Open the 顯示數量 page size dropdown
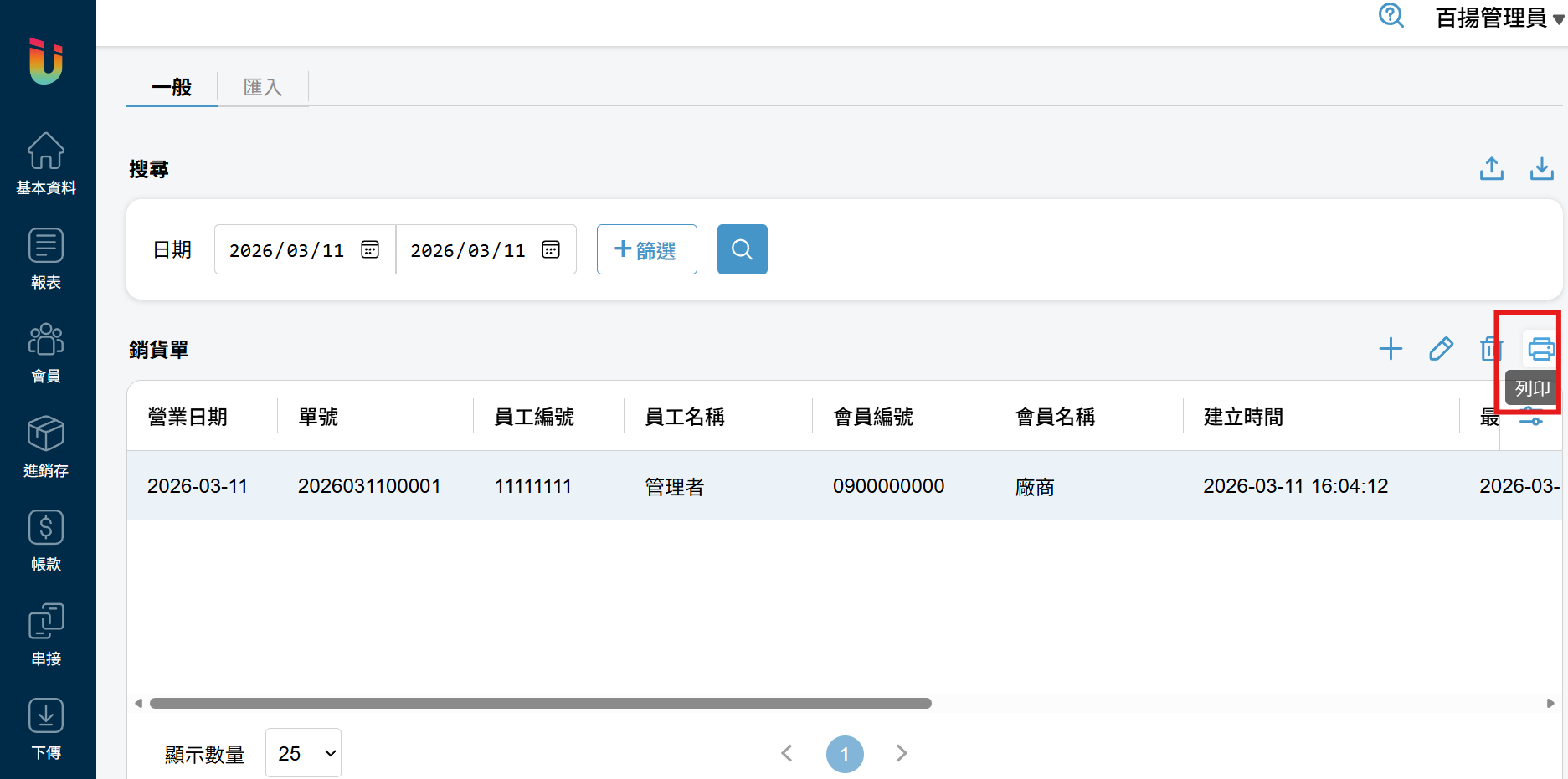This screenshot has width=1568, height=779. tap(303, 753)
